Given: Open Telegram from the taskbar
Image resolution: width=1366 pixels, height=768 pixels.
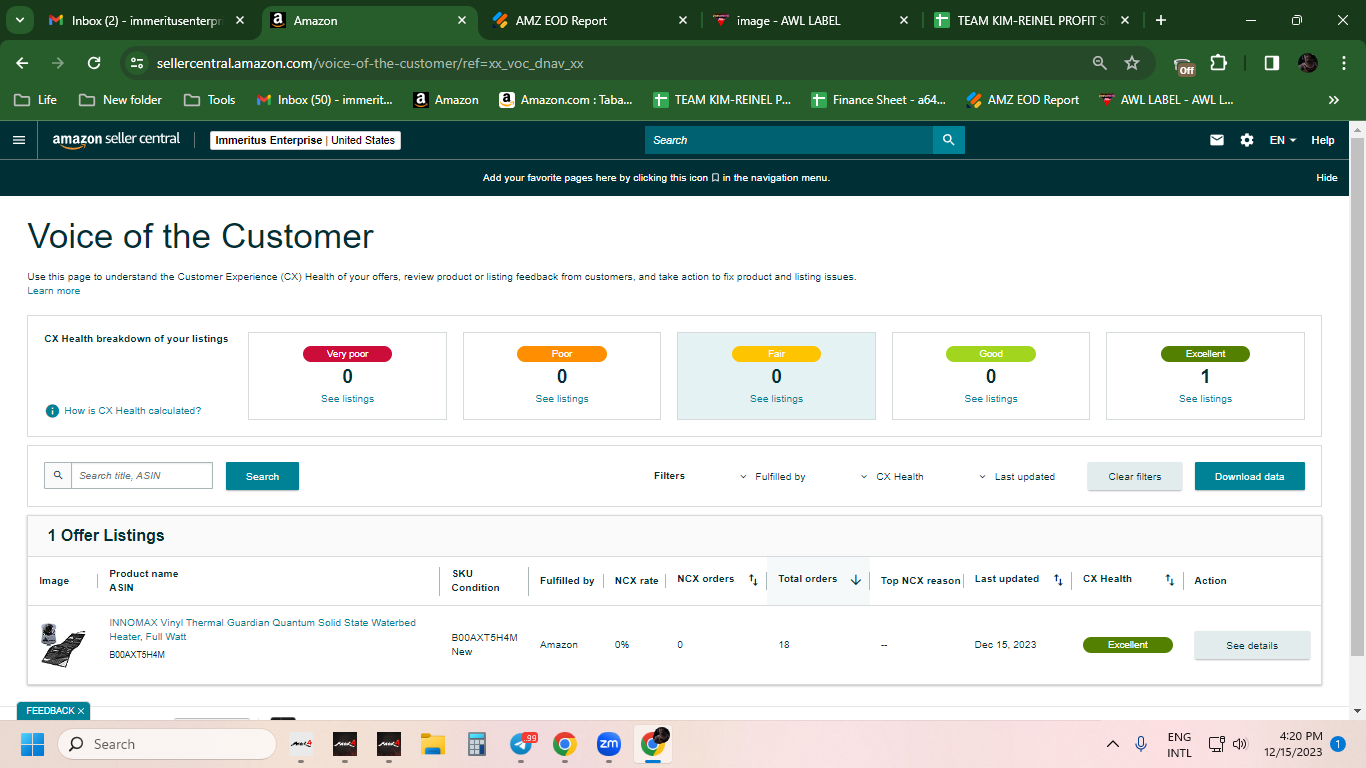Looking at the screenshot, I should (521, 744).
